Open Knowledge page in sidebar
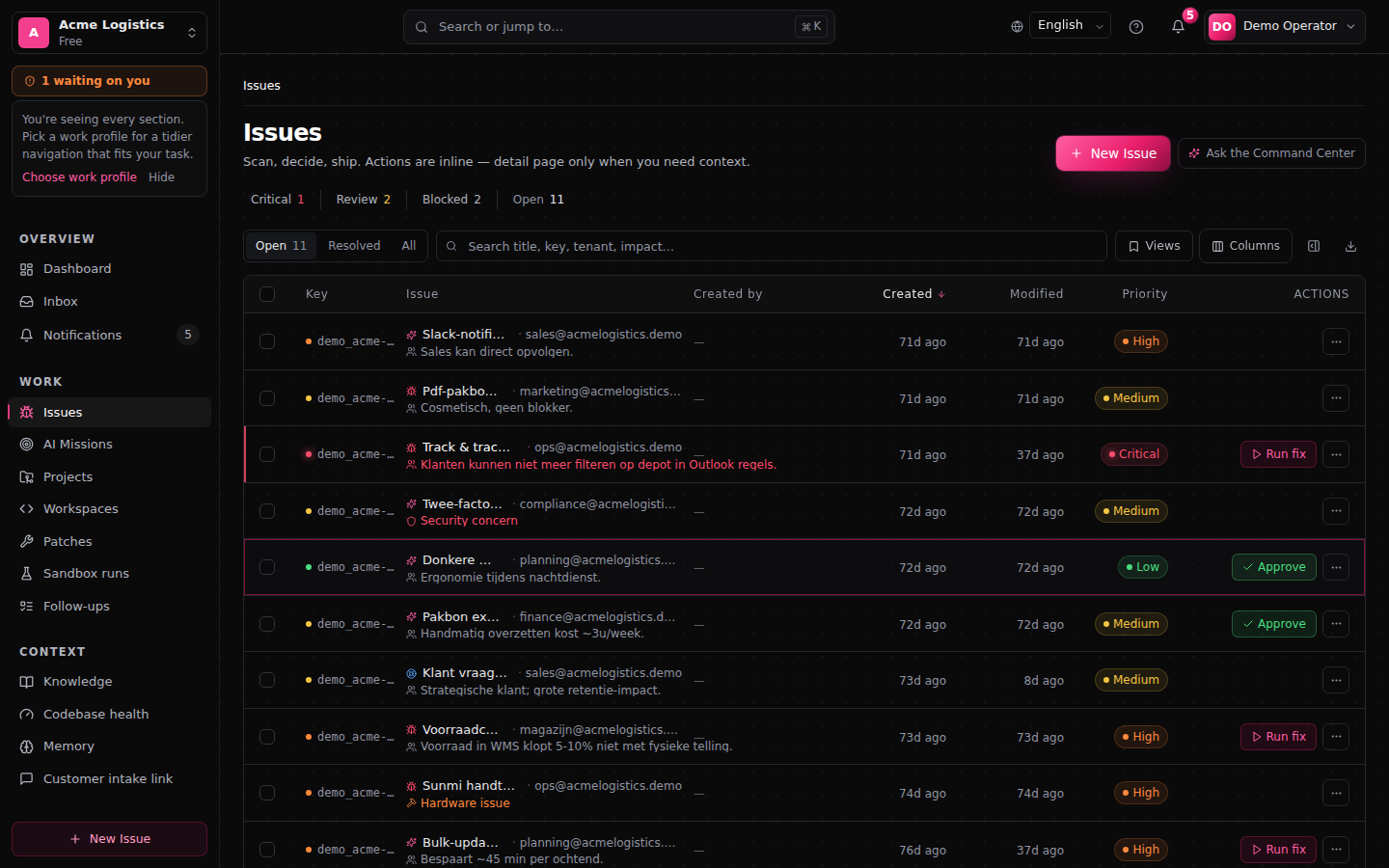Screen dimensions: 1389x868 (x=109, y=682)
